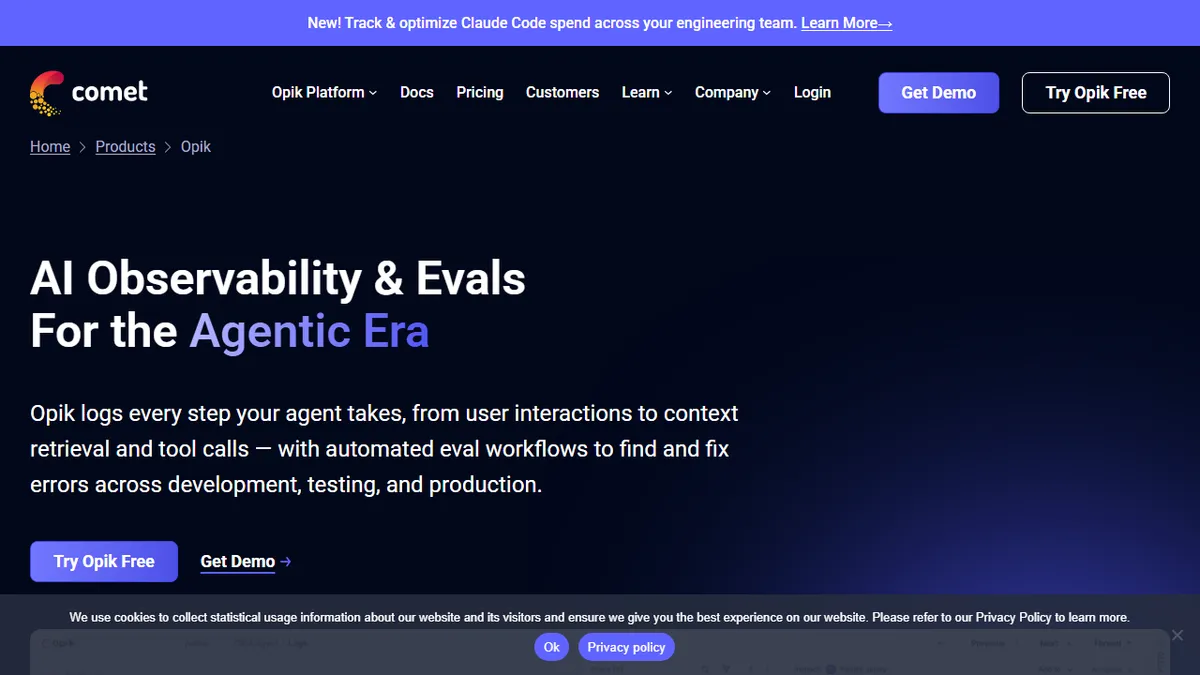1200x675 pixels.
Task: Dismiss the cookie banner with the X
Action: [1177, 635]
